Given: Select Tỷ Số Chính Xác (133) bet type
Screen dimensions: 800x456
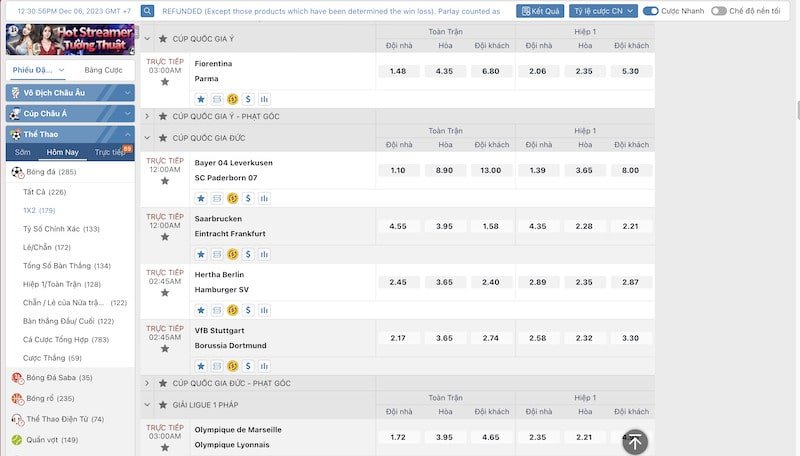Looking at the screenshot, I should pyautogui.click(x=61, y=229).
